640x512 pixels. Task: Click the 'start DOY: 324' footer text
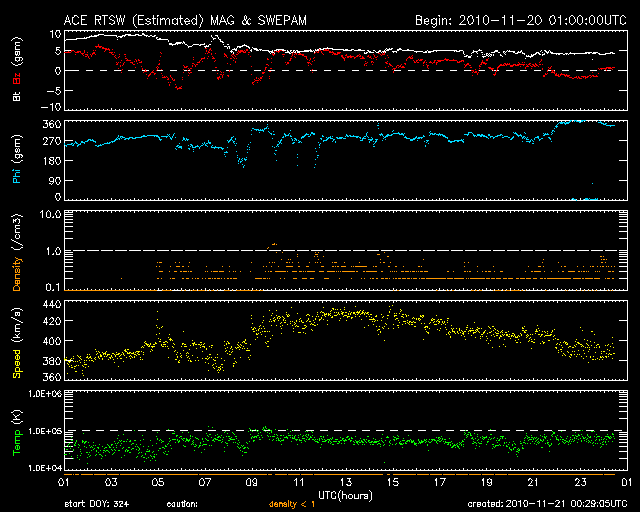pos(97,504)
